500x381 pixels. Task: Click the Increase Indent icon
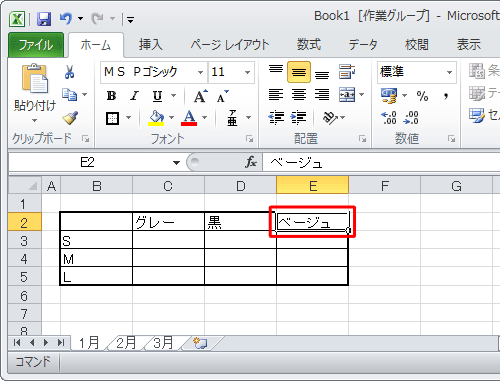[299, 118]
